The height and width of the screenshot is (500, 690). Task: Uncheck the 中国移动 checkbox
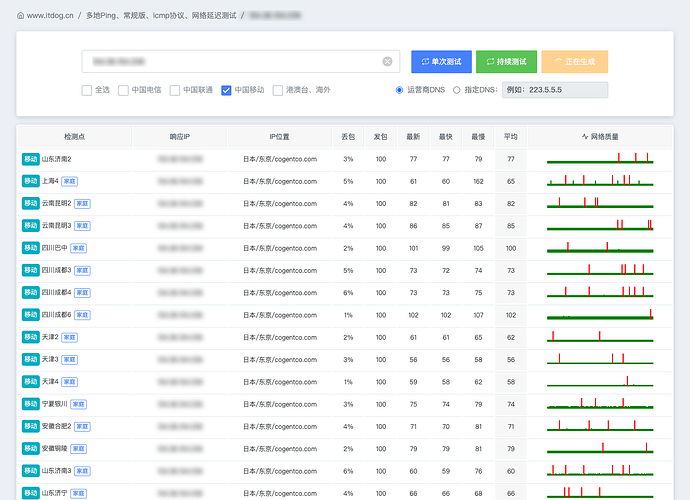pos(226,90)
